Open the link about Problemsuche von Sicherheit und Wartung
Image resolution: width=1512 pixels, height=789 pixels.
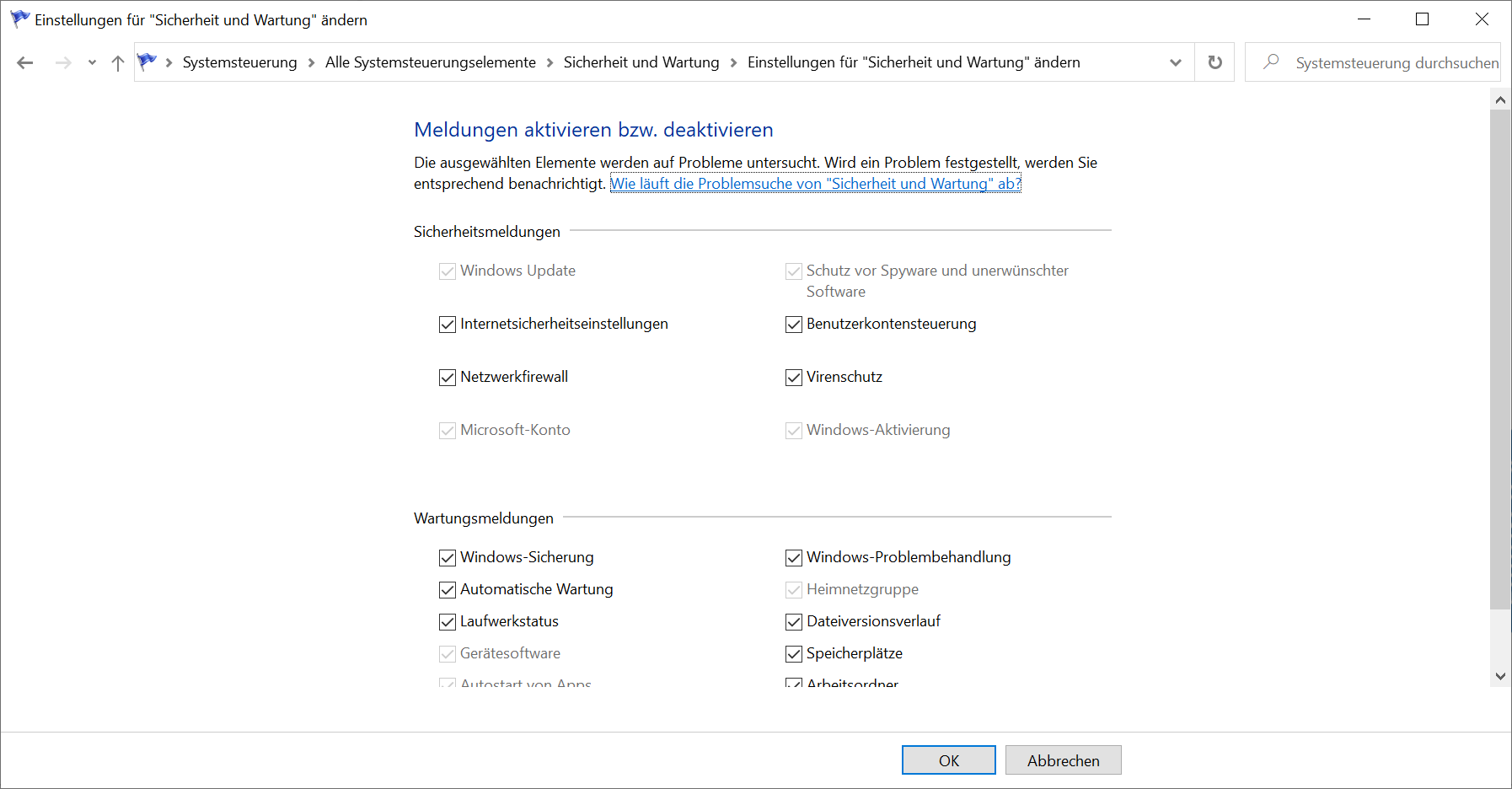tap(816, 184)
